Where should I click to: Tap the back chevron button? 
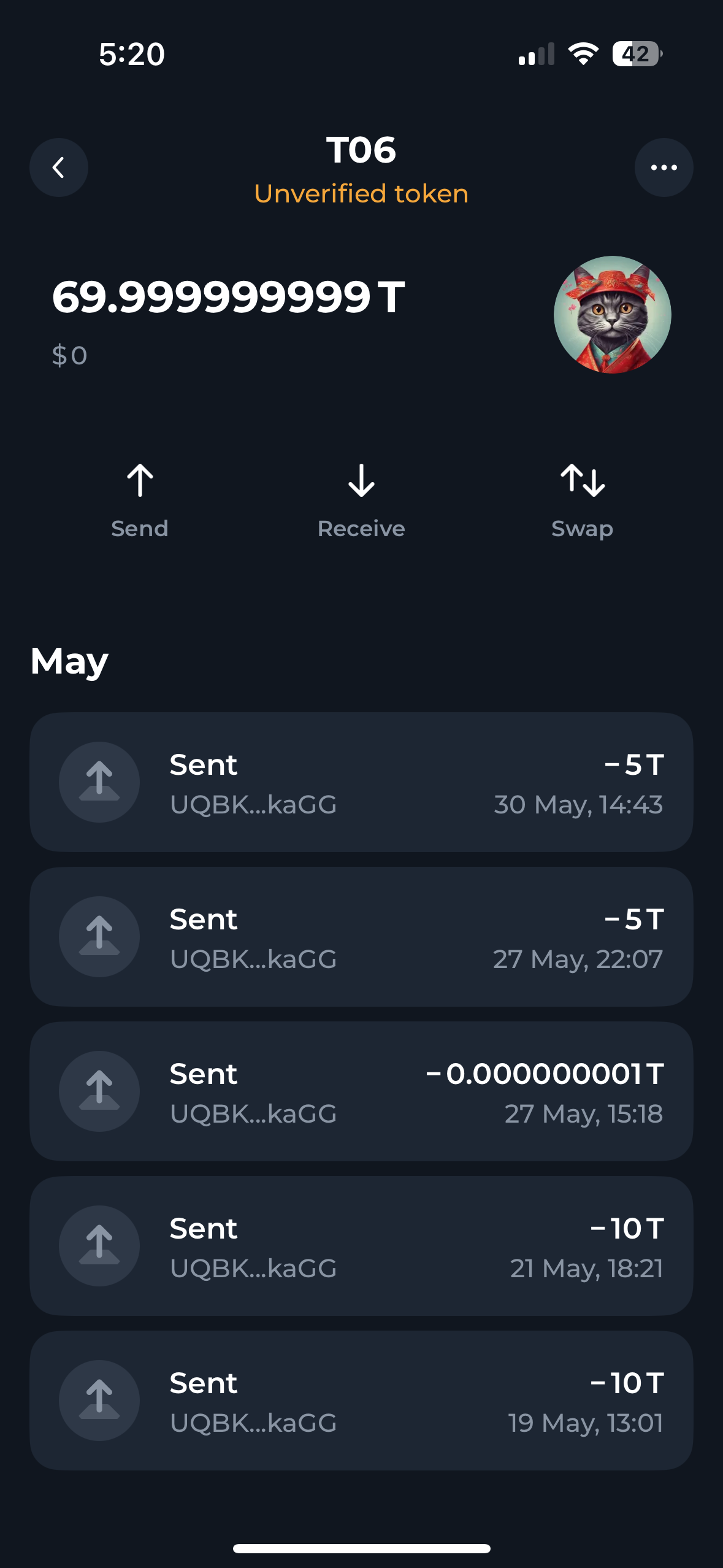point(59,167)
